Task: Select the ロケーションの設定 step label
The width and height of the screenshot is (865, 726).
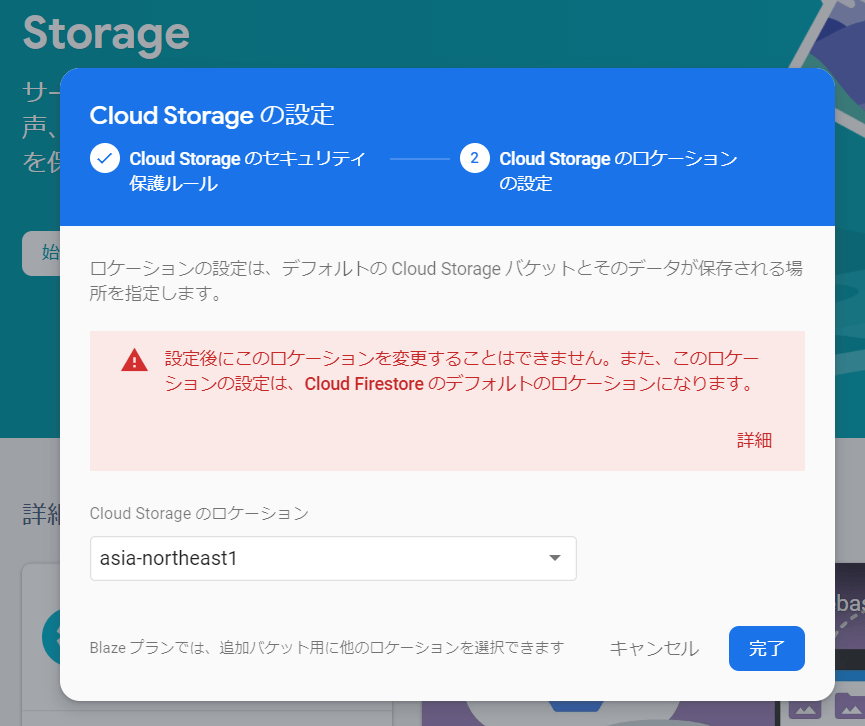Action: [618, 171]
